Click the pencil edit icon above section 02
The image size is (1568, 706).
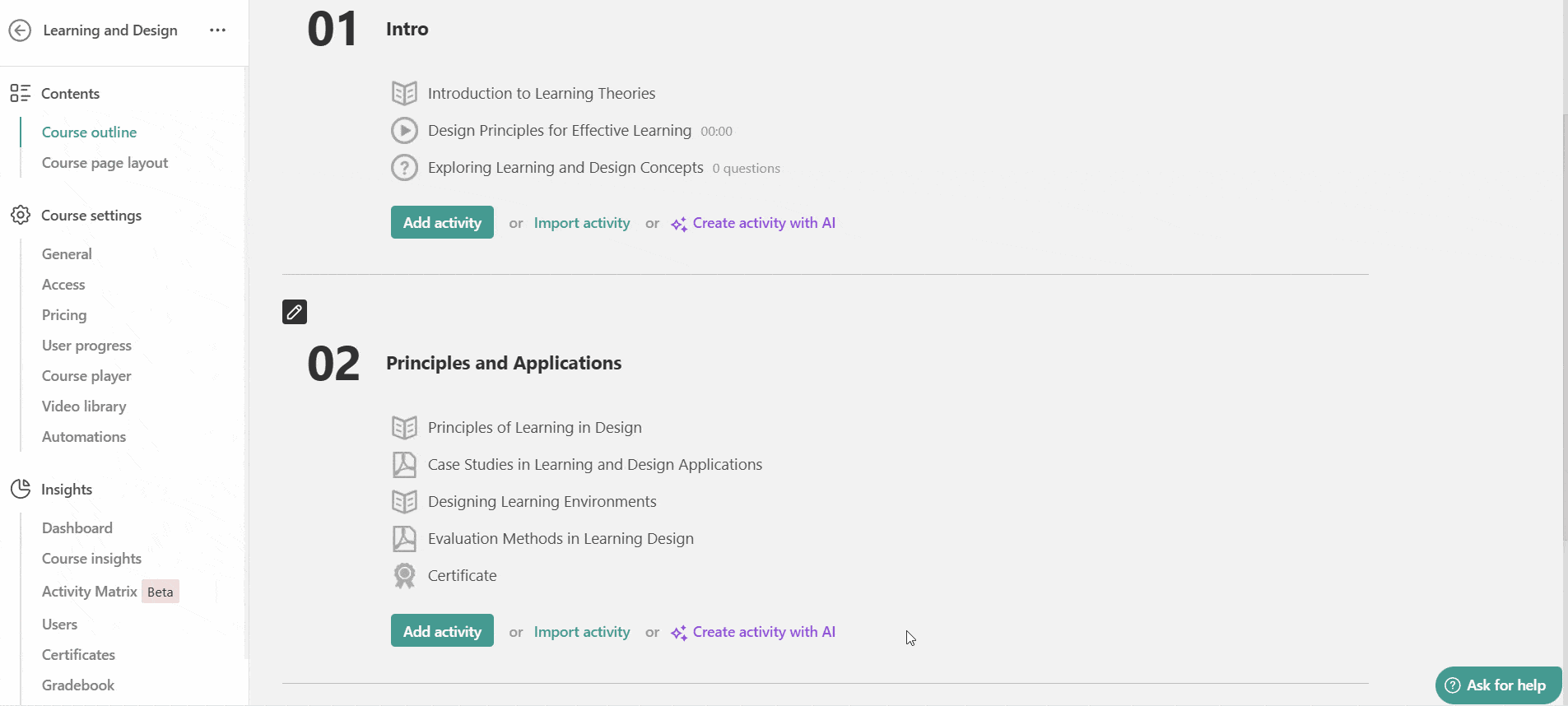click(295, 312)
